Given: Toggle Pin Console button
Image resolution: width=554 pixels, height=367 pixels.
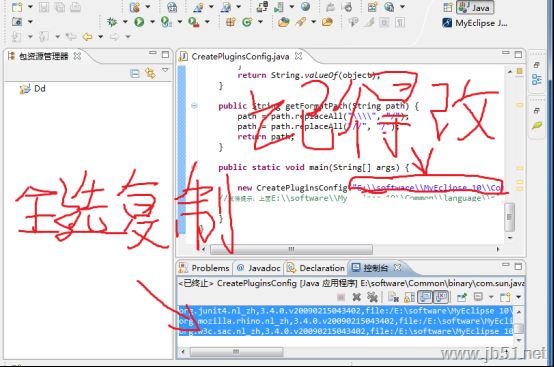Looking at the screenshot, I should coord(462,297).
